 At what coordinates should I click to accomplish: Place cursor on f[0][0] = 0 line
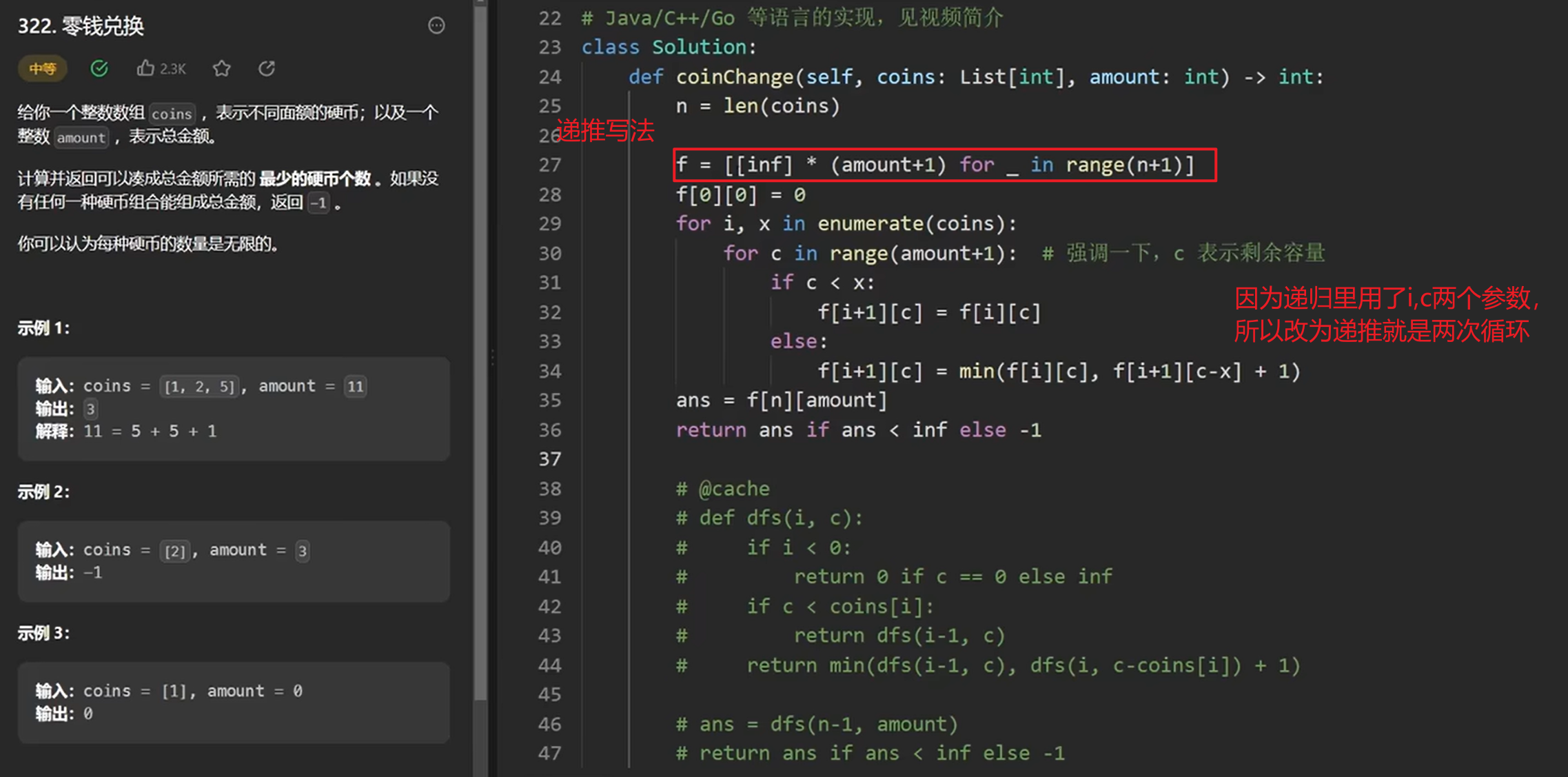(740, 195)
